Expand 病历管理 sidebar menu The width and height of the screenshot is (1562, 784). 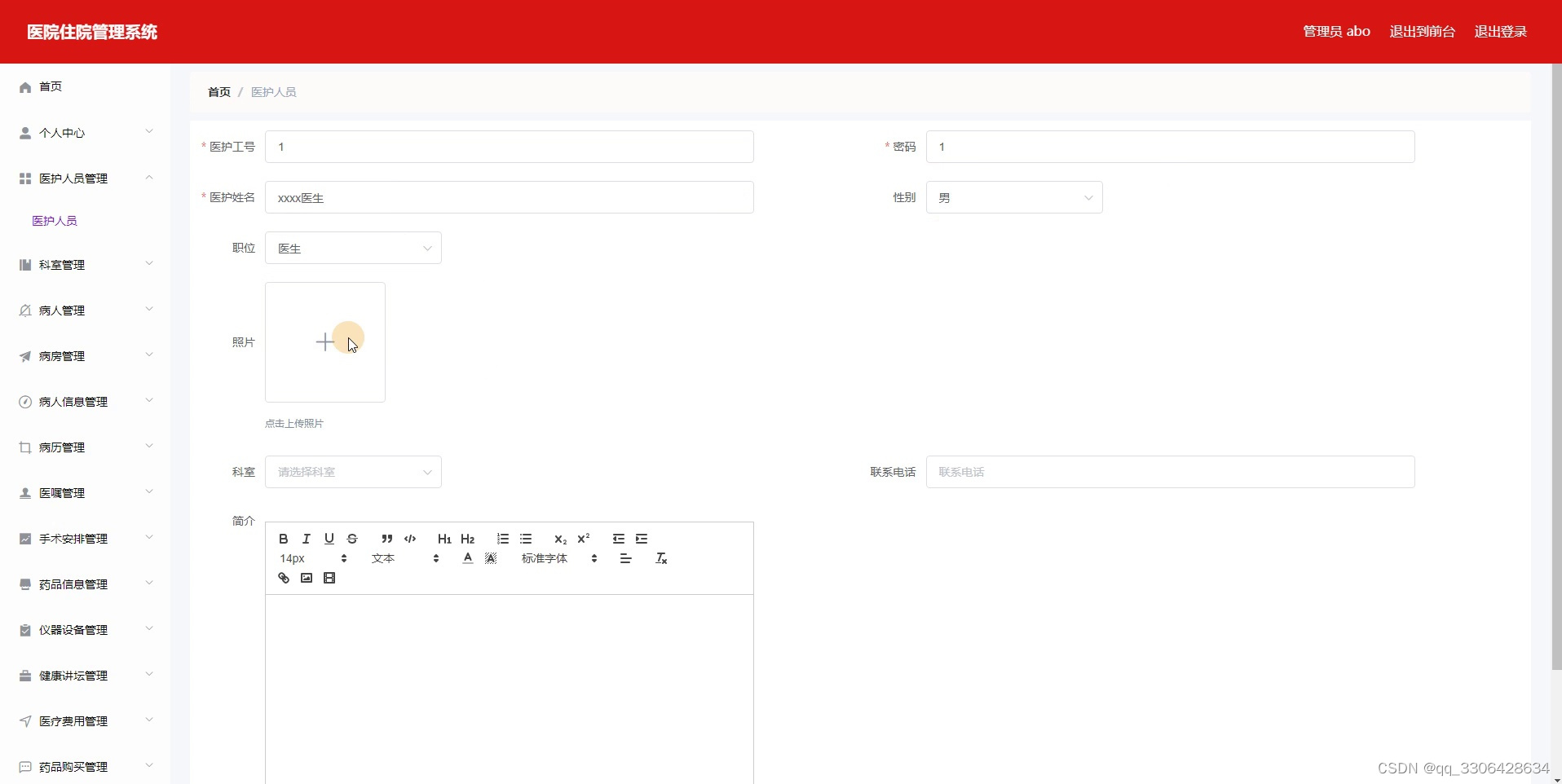coord(85,447)
